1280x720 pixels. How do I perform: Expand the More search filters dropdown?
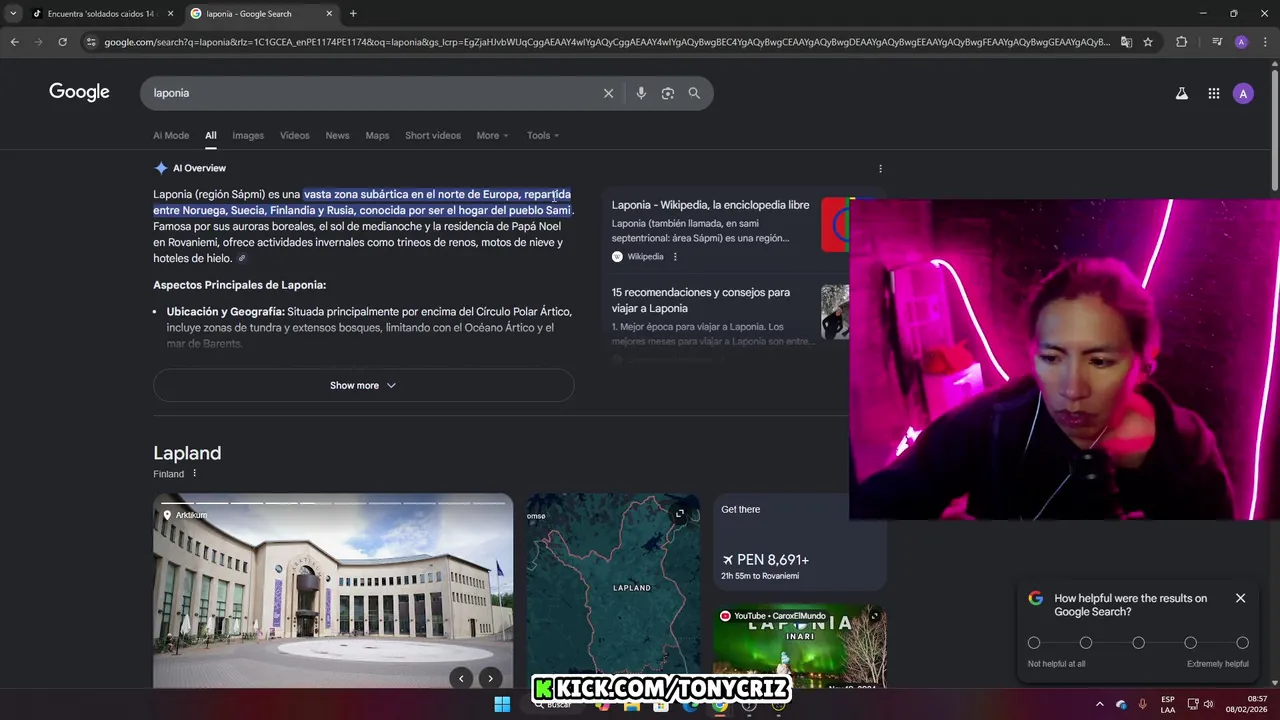pos(492,135)
